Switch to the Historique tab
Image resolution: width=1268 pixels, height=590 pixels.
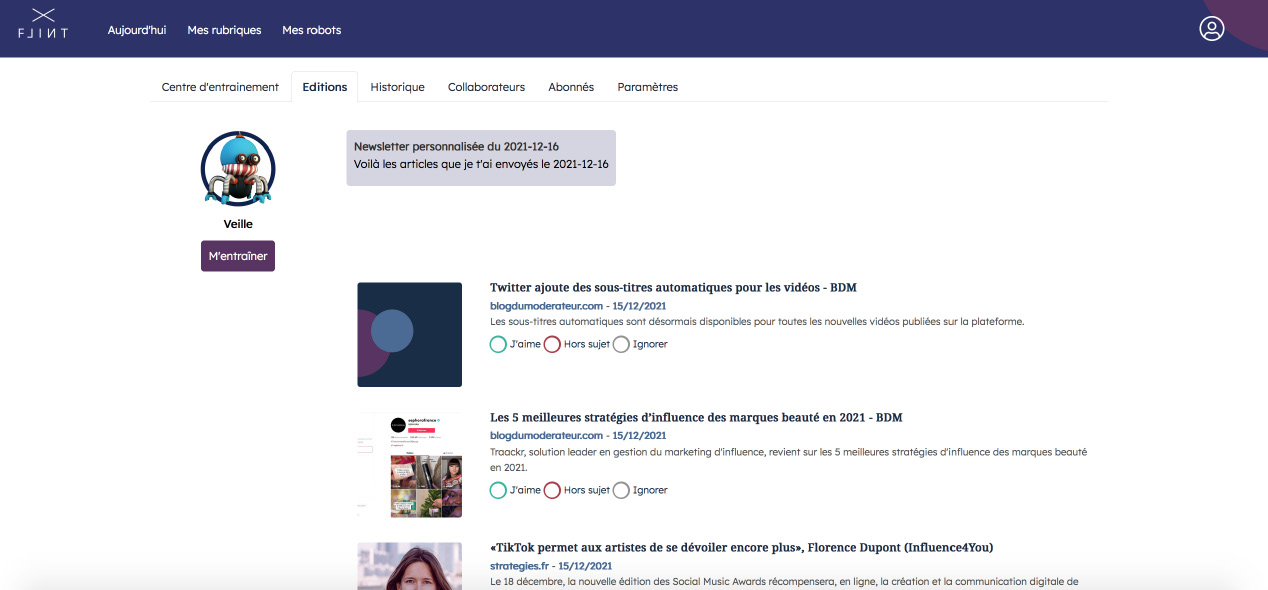pos(397,87)
